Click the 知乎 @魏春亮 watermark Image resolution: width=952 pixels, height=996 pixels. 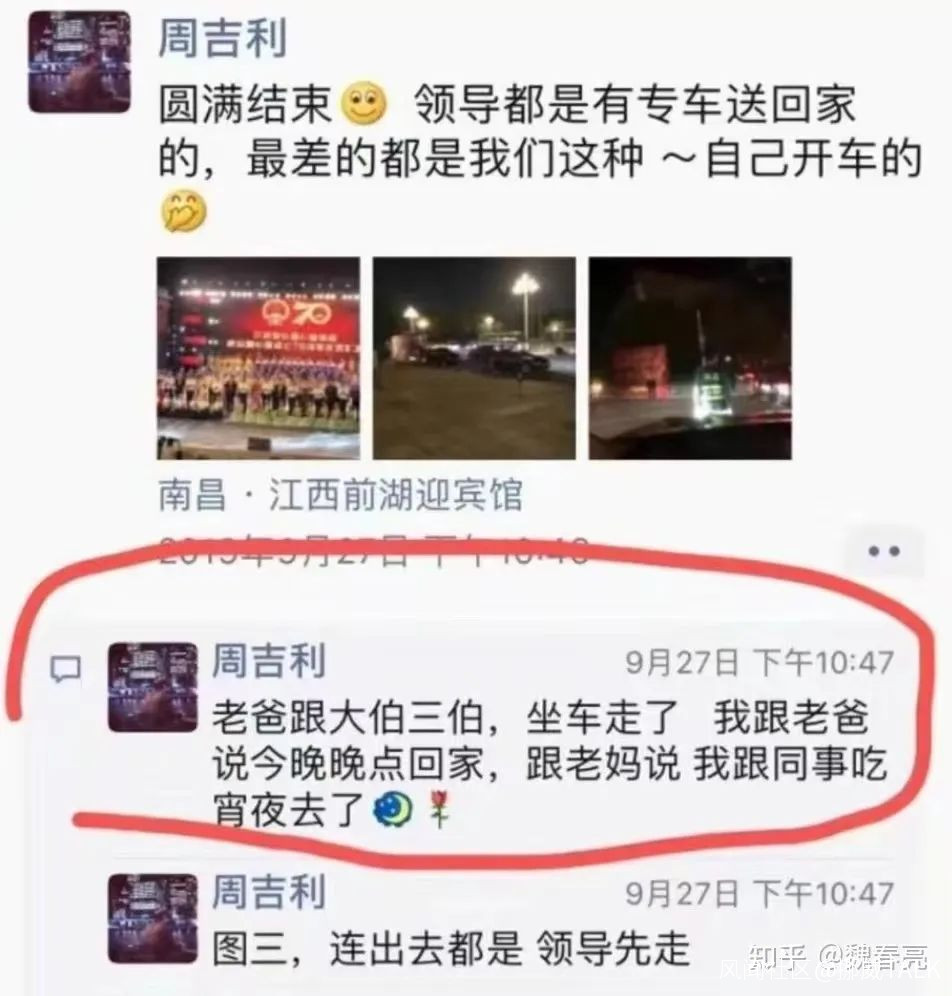(x=838, y=959)
